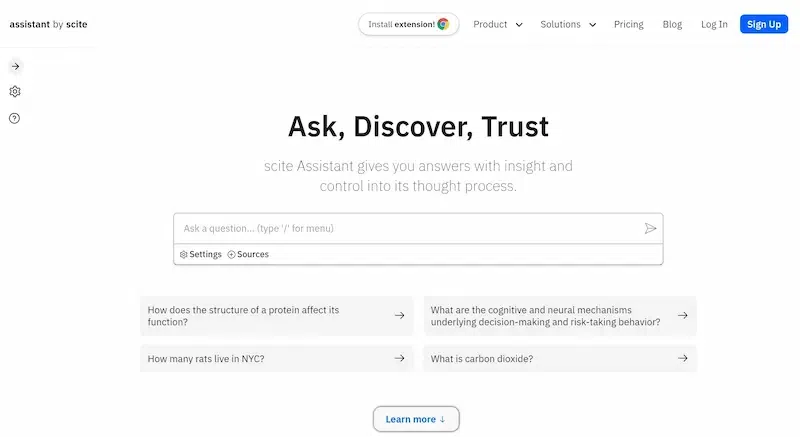Viewport: 800px width, 437px height.
Task: Click the Learn more button
Action: pos(416,419)
